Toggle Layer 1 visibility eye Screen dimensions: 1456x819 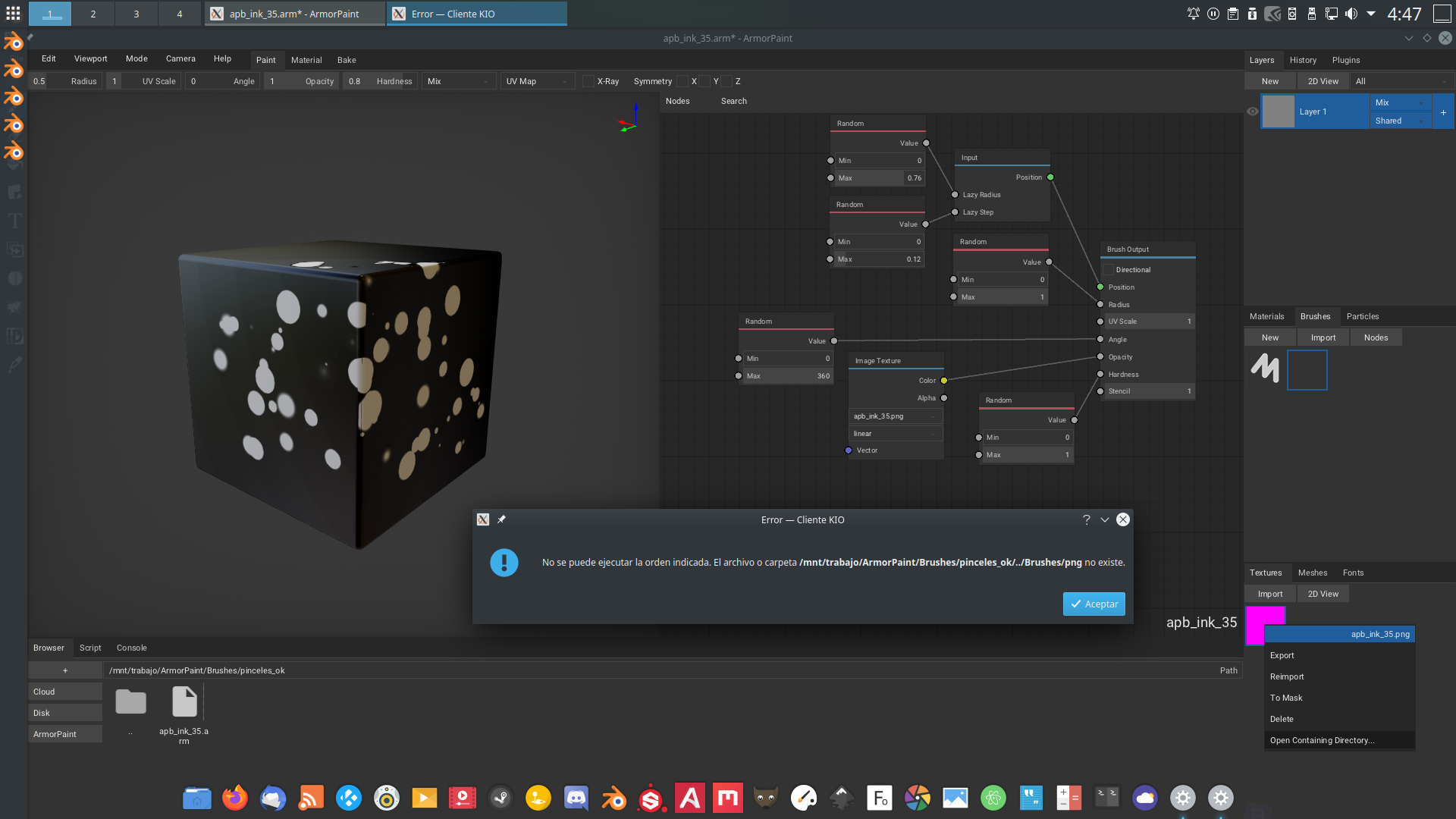click(1252, 111)
